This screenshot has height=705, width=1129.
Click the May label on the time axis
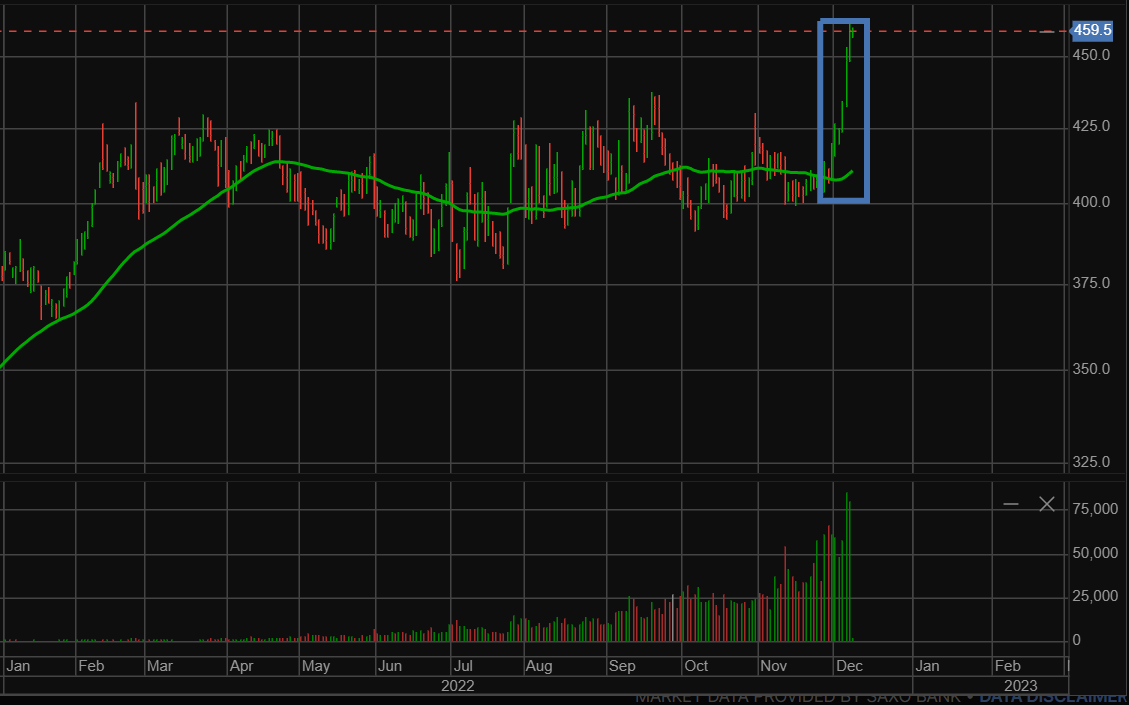315,666
